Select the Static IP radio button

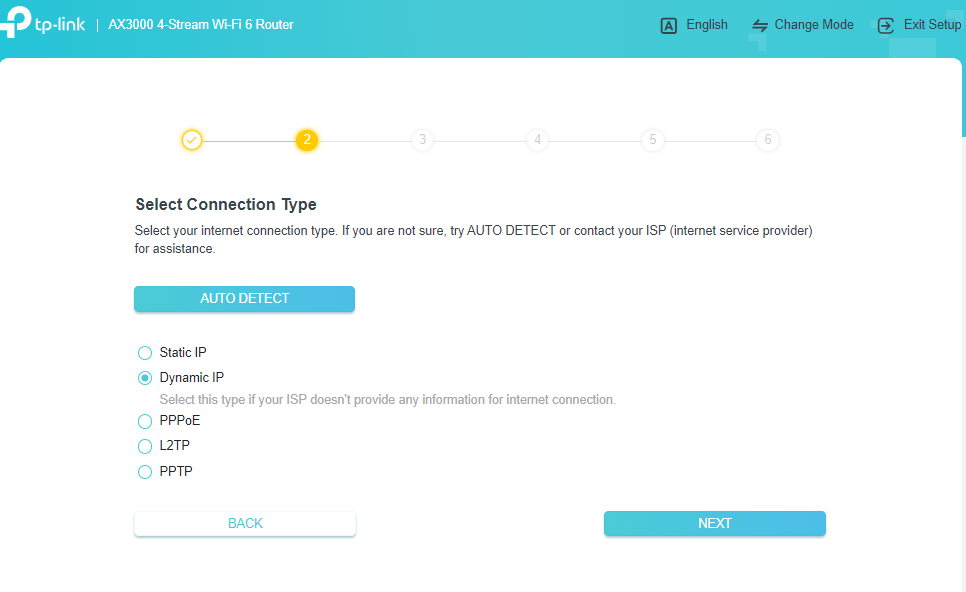tap(144, 352)
